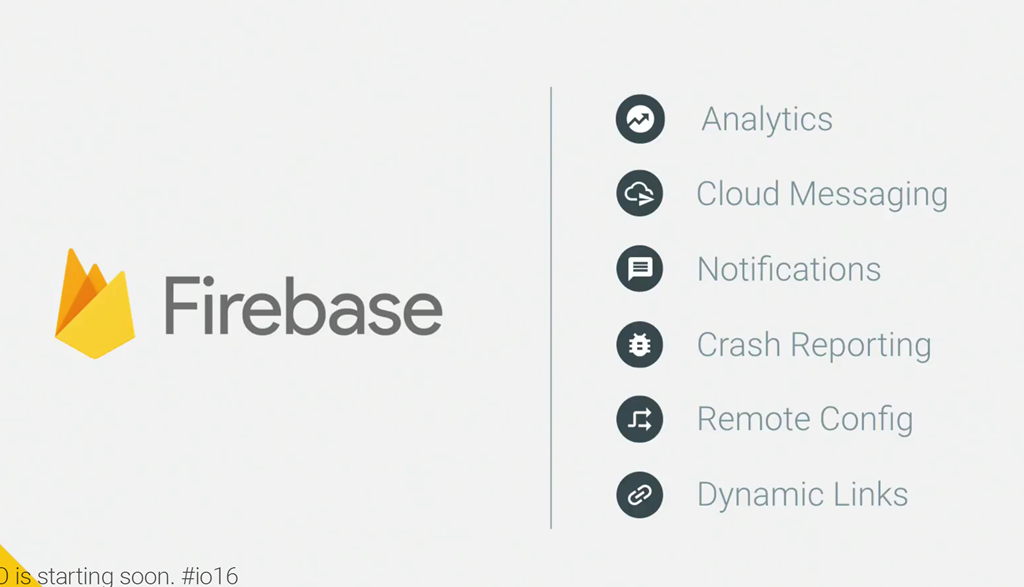This screenshot has height=587, width=1024.
Task: Click the Remote Config arrows icon
Action: pyautogui.click(x=640, y=419)
